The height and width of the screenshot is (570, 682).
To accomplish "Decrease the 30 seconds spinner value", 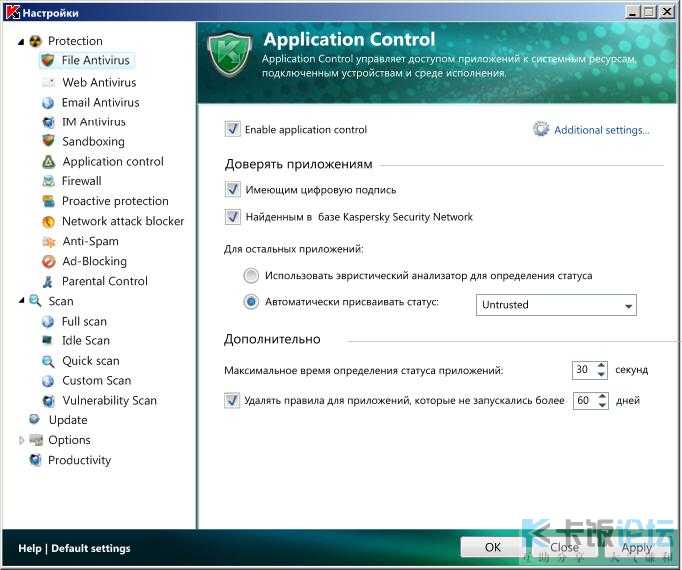I will [601, 374].
